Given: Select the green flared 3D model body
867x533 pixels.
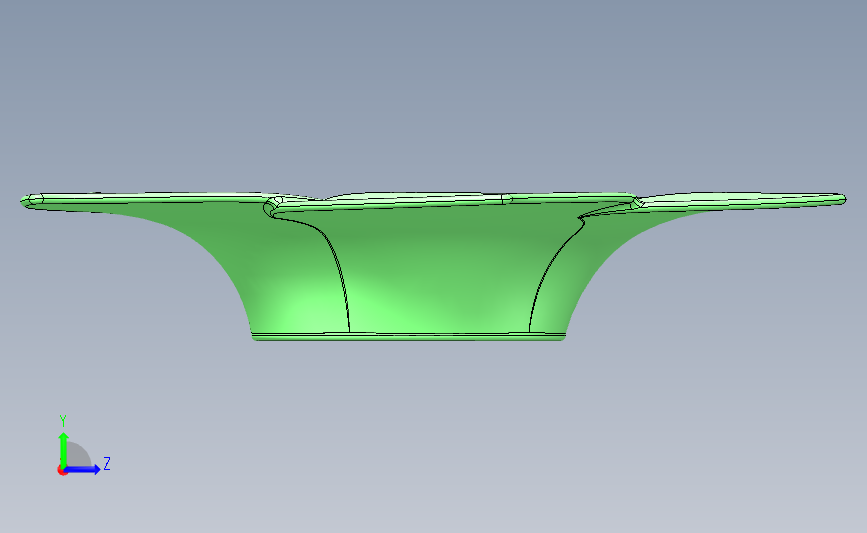Looking at the screenshot, I should pyautogui.click(x=433, y=266).
